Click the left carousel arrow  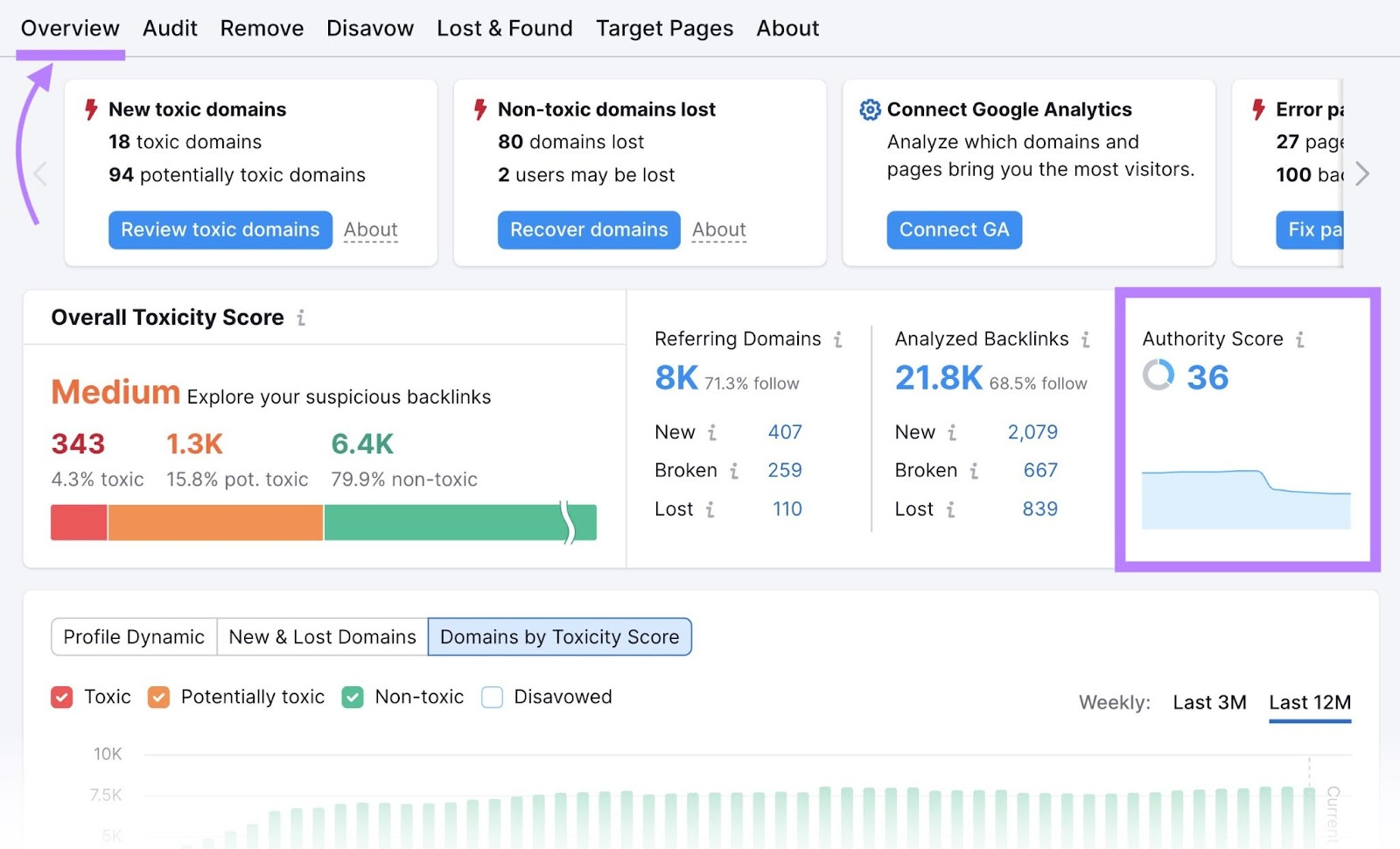[39, 173]
